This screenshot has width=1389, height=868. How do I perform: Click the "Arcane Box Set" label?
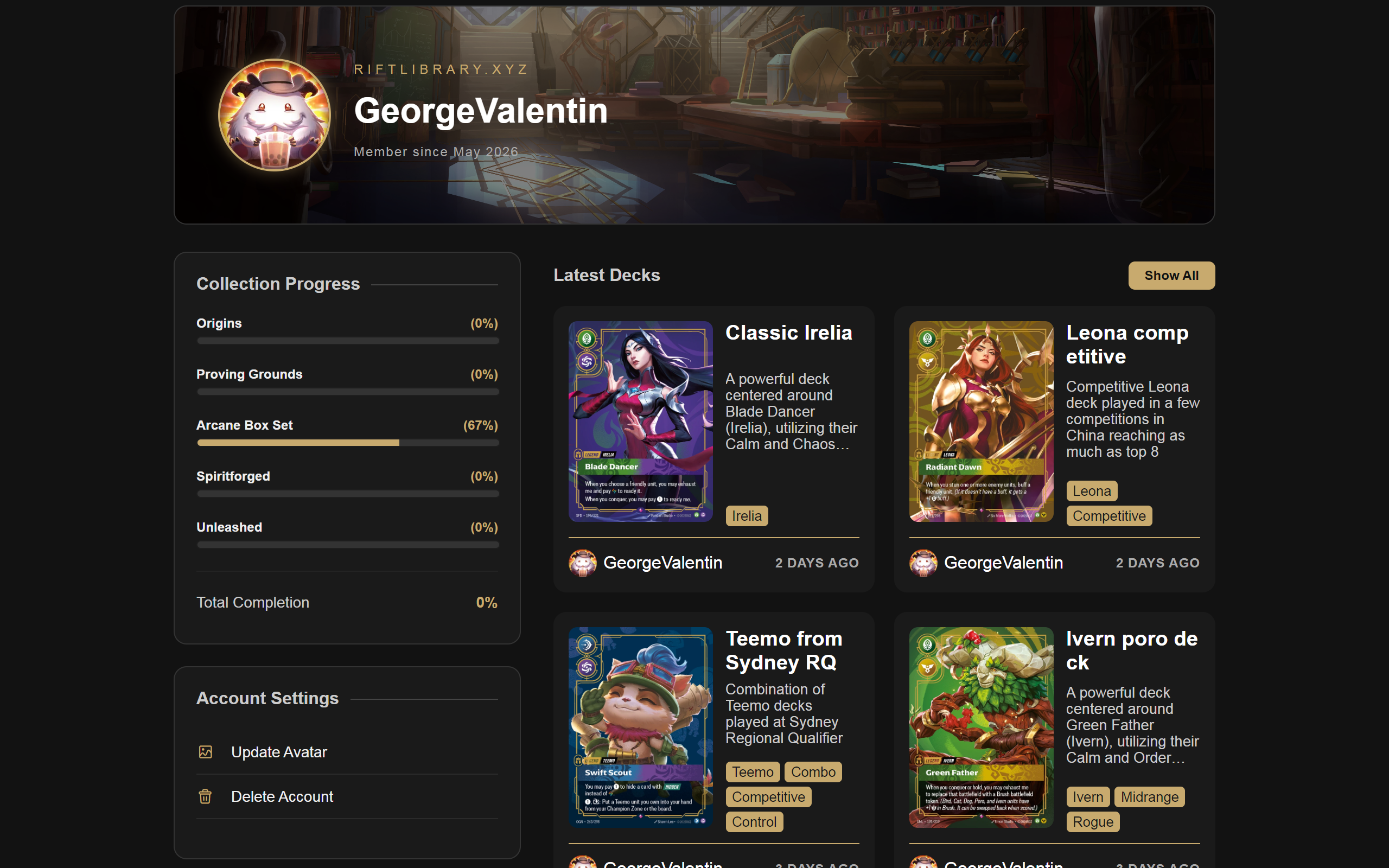tap(245, 425)
